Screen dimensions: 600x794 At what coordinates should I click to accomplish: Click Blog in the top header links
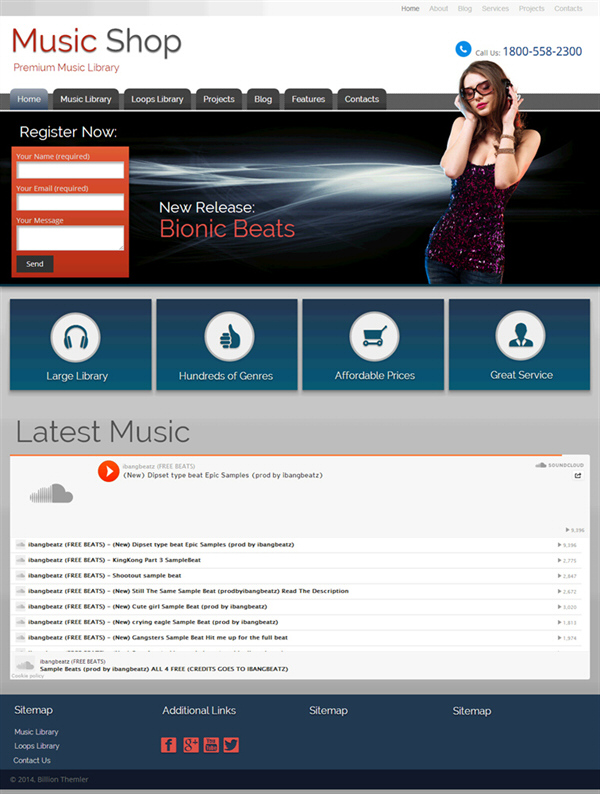coord(465,9)
